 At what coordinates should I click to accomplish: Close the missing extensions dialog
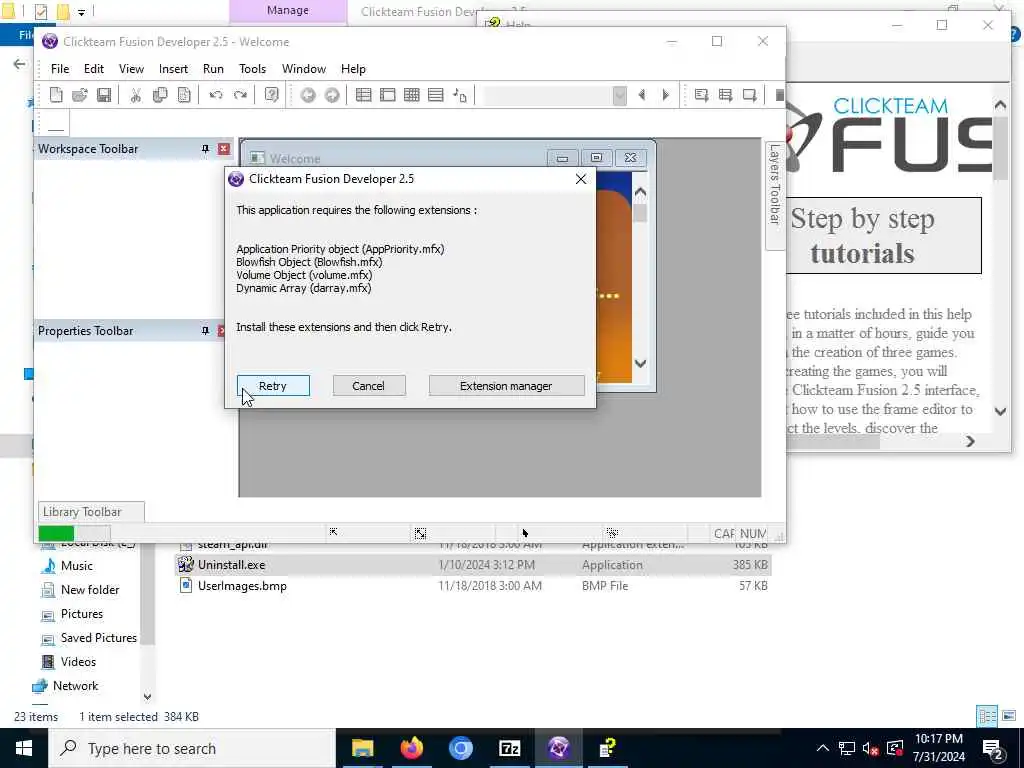[581, 179]
